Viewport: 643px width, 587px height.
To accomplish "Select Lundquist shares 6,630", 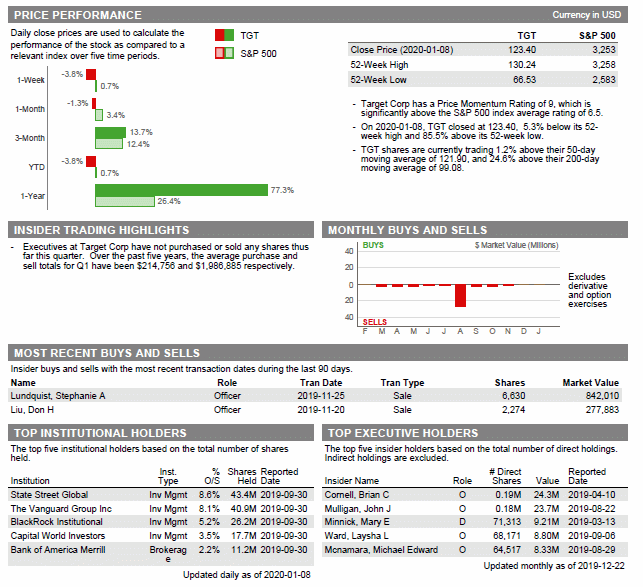I will pyautogui.click(x=513, y=396).
